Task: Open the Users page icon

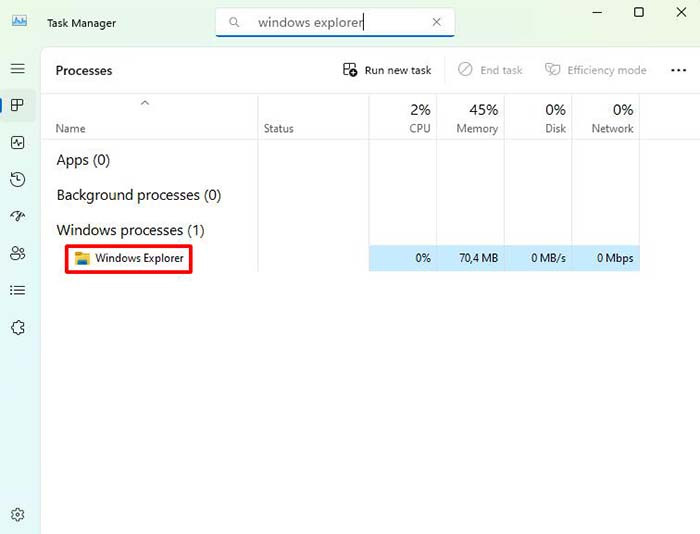Action: [x=17, y=253]
